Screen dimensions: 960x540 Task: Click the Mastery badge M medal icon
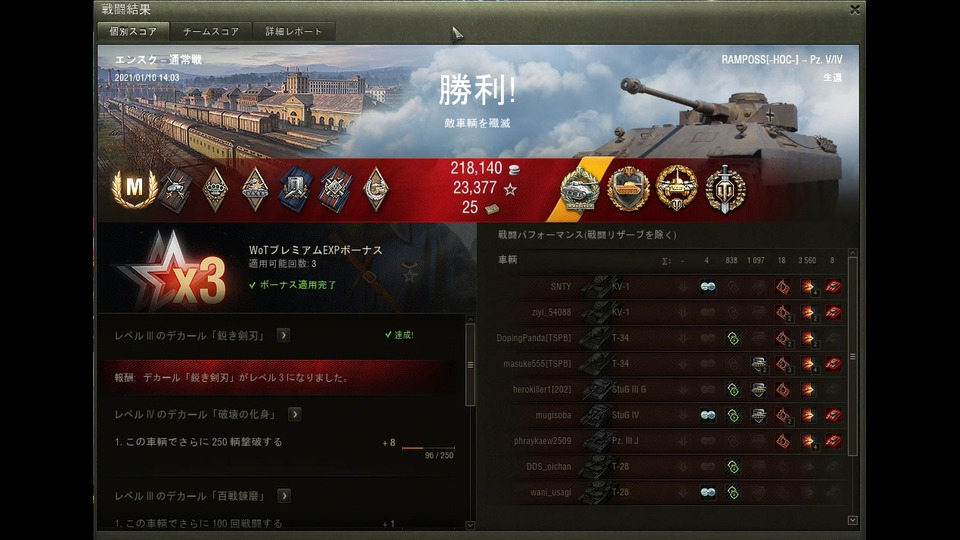(134, 189)
